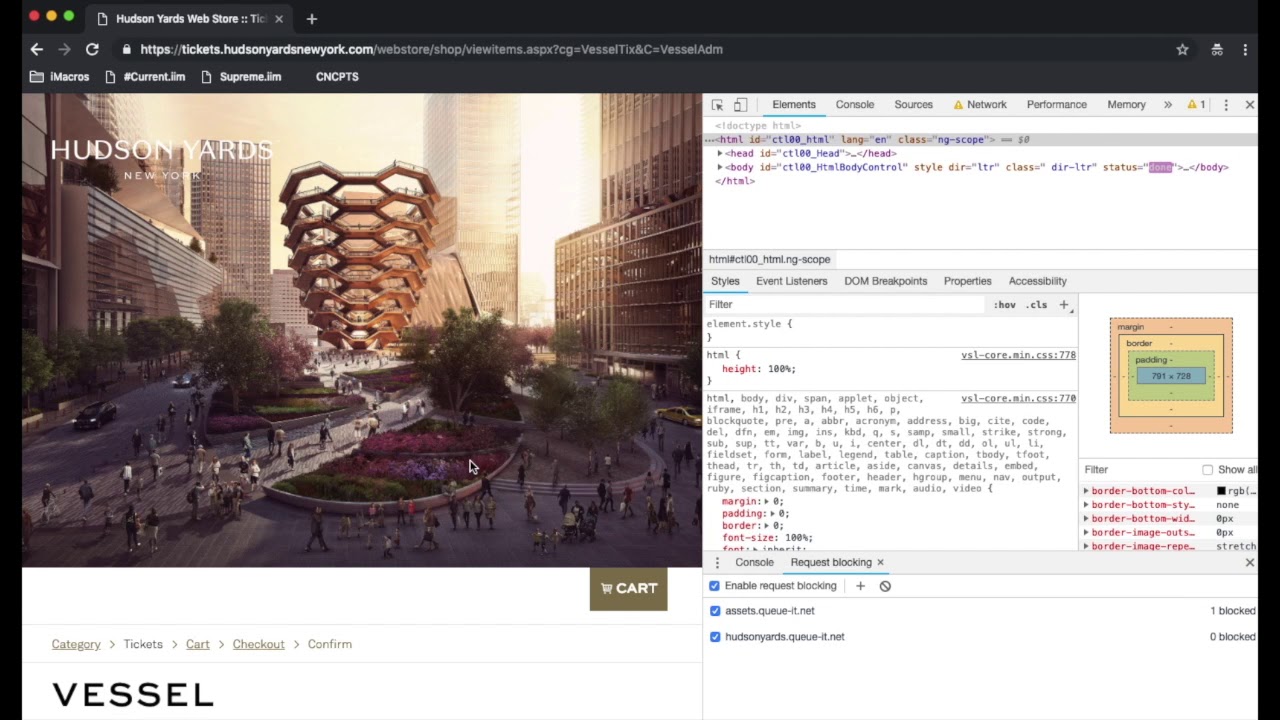Screen dimensions: 1280x720
Task: Close the DevTools bottom drawer
Action: pos(1249,563)
